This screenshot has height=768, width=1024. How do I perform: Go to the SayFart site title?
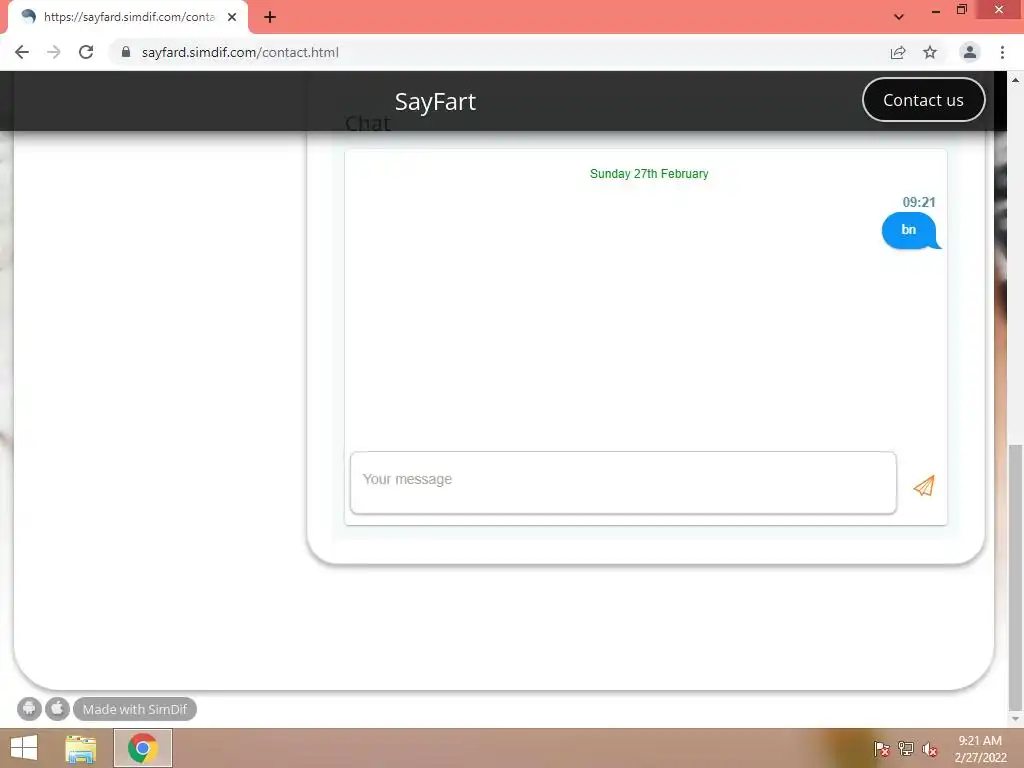435,101
